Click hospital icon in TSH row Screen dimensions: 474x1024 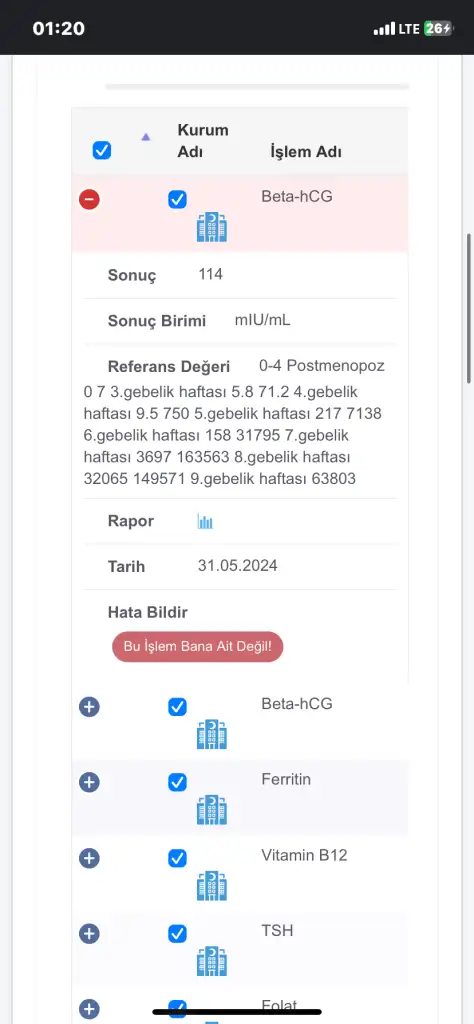click(x=212, y=961)
